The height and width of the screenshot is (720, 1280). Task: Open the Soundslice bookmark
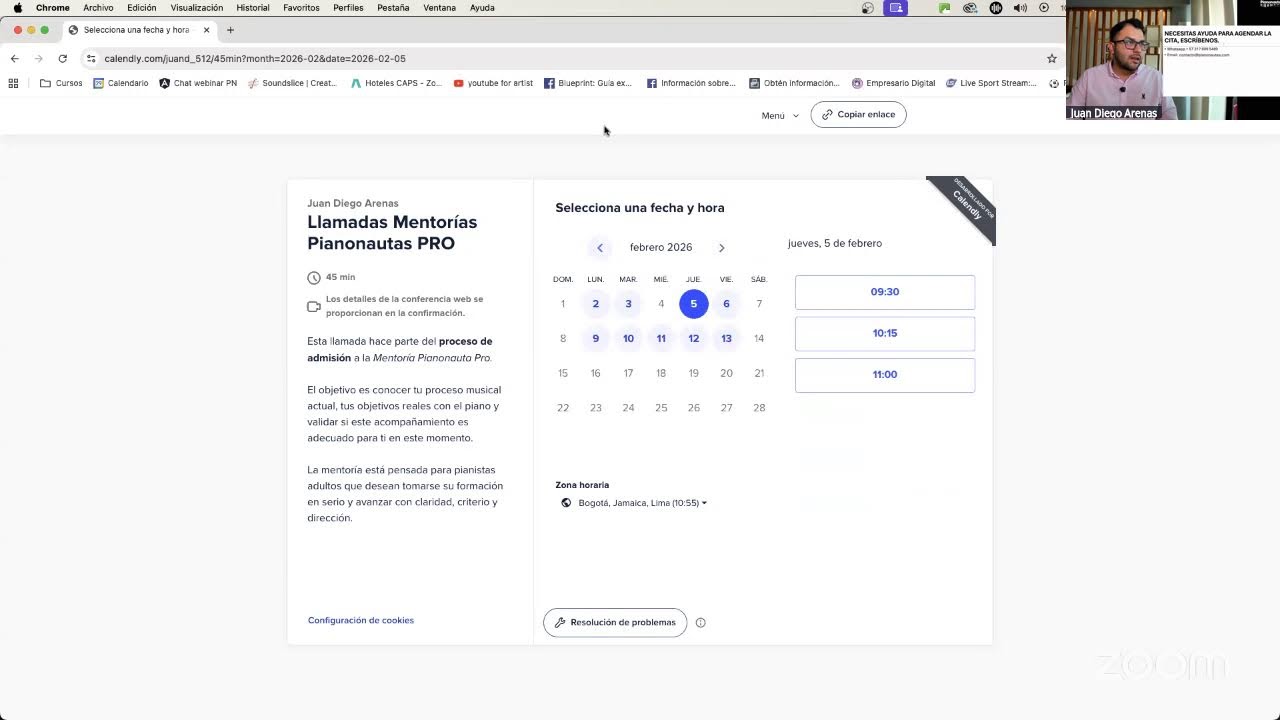[x=293, y=83]
